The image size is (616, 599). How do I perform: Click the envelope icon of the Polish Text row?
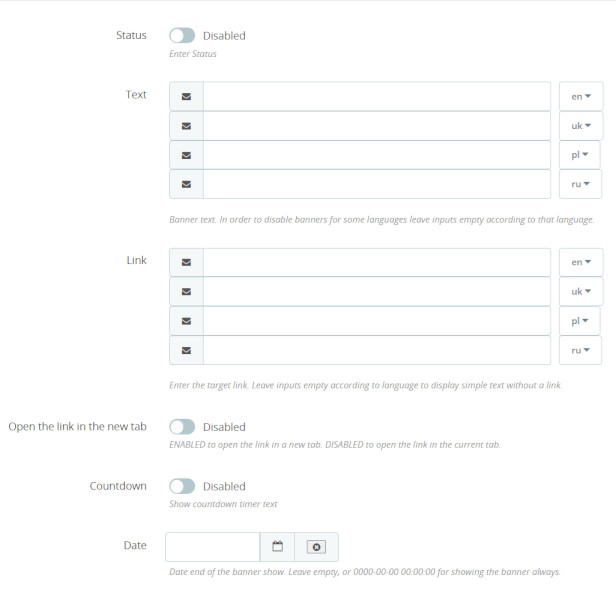(x=186, y=156)
